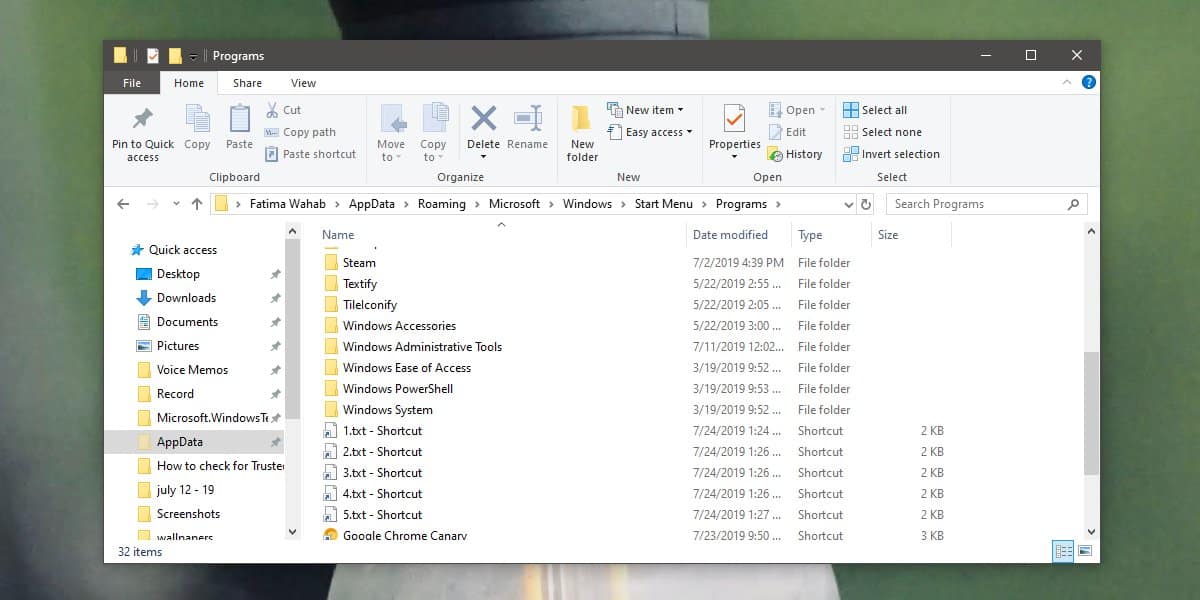This screenshot has width=1200, height=600.
Task: Switch to Large icons view in status bar
Action: point(1085,551)
